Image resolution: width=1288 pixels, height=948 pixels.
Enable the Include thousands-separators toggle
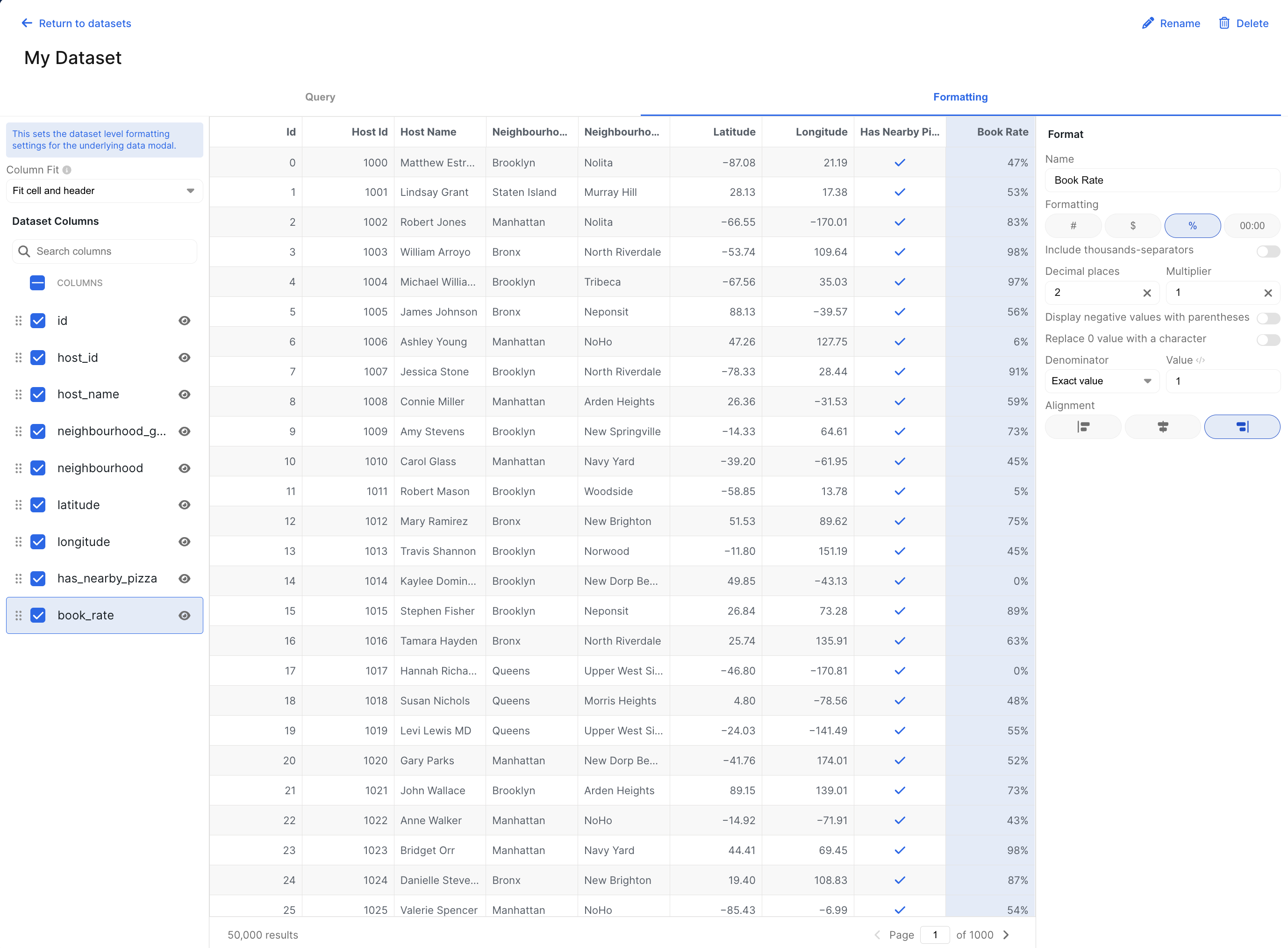pyautogui.click(x=1268, y=251)
